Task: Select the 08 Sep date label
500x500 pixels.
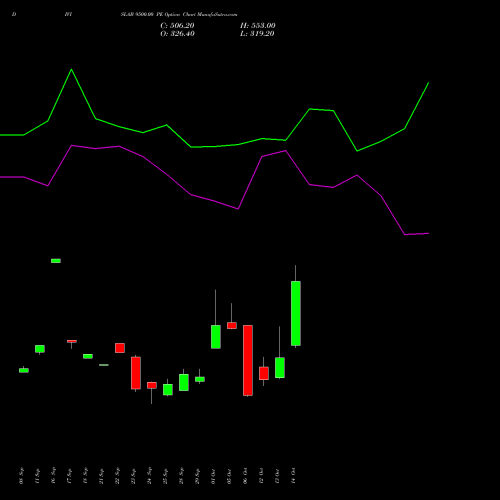Action: (x=22, y=476)
